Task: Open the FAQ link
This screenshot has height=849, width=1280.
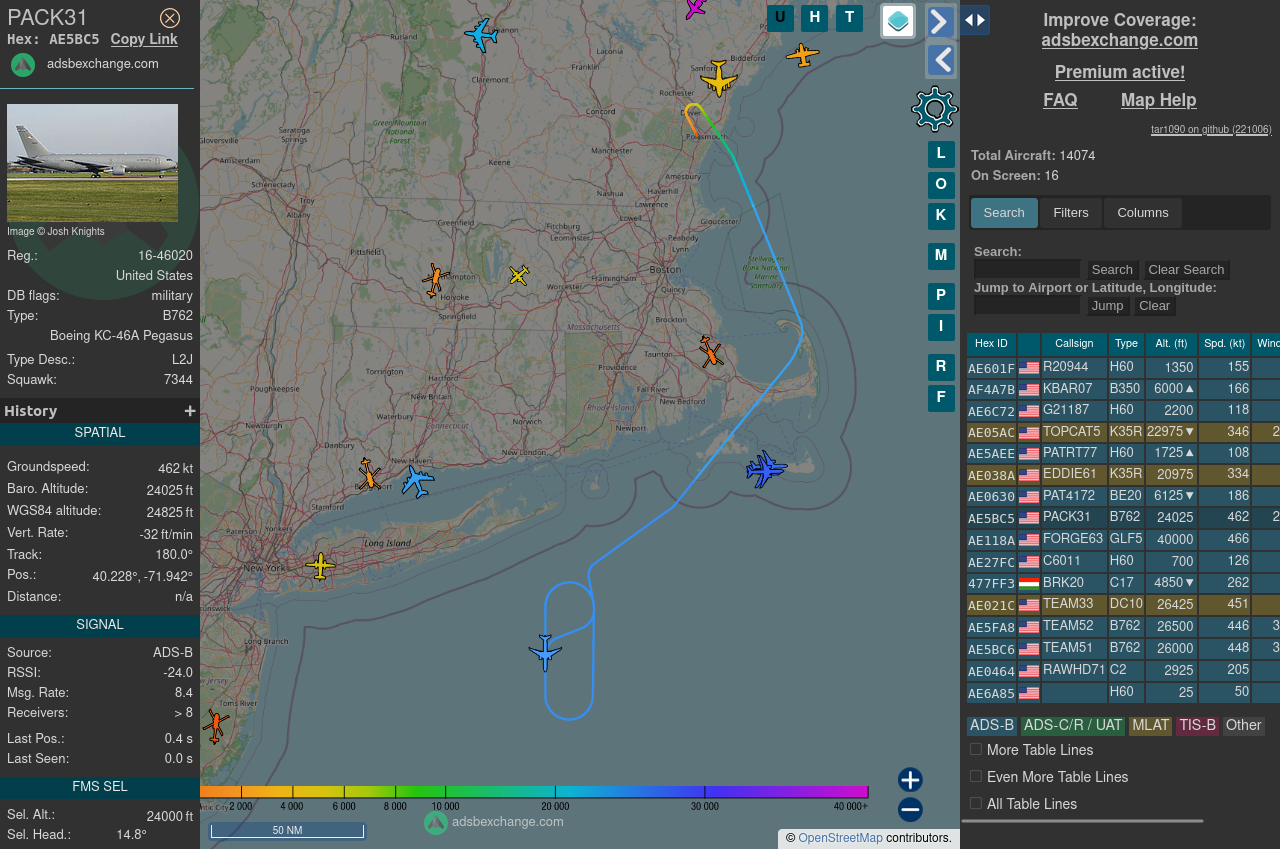Action: coord(1060,100)
